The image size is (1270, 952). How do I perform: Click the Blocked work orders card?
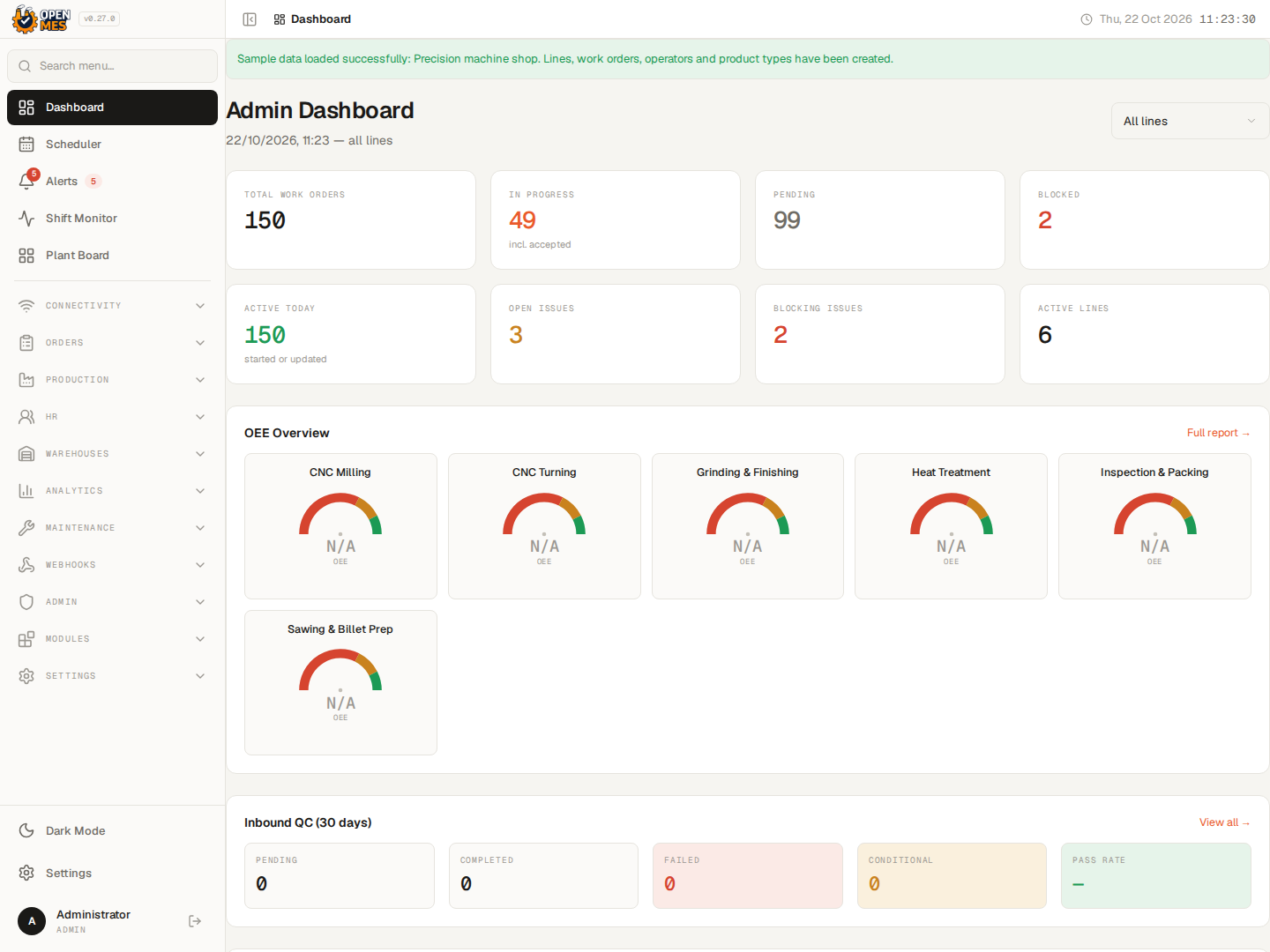pos(1144,219)
